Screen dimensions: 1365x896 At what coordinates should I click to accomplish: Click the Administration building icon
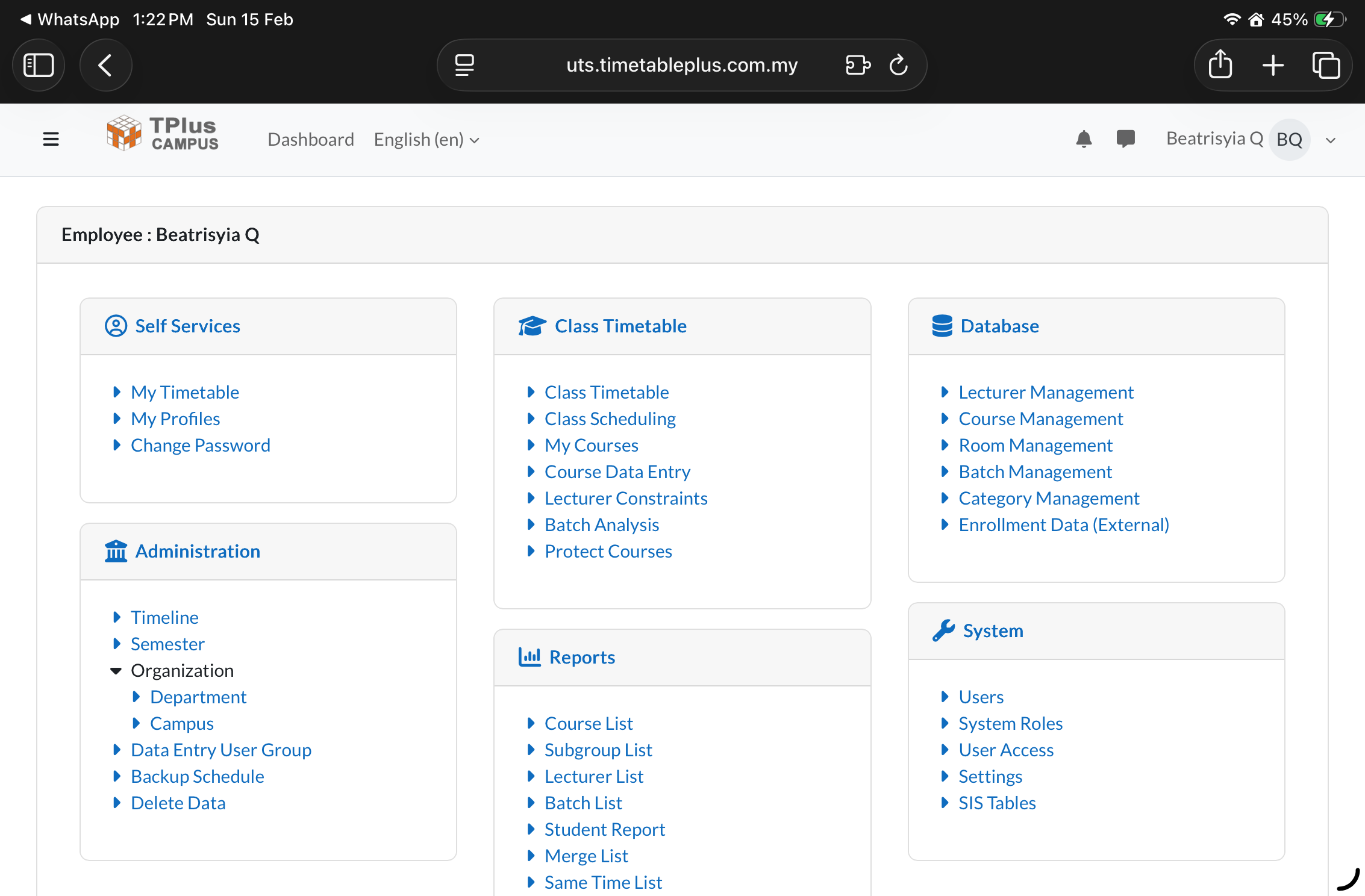point(116,551)
